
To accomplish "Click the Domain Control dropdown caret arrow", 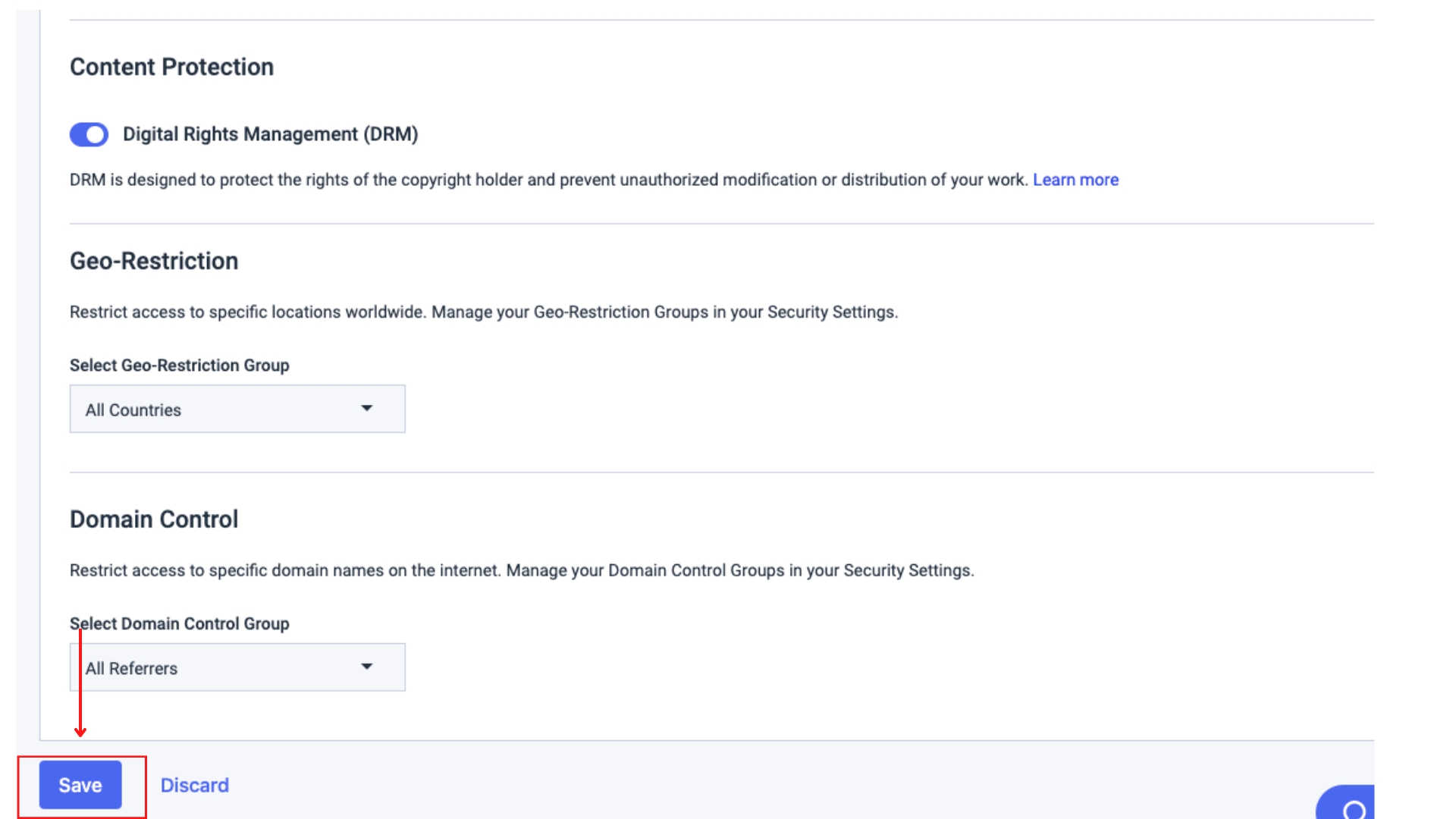I will tap(367, 667).
